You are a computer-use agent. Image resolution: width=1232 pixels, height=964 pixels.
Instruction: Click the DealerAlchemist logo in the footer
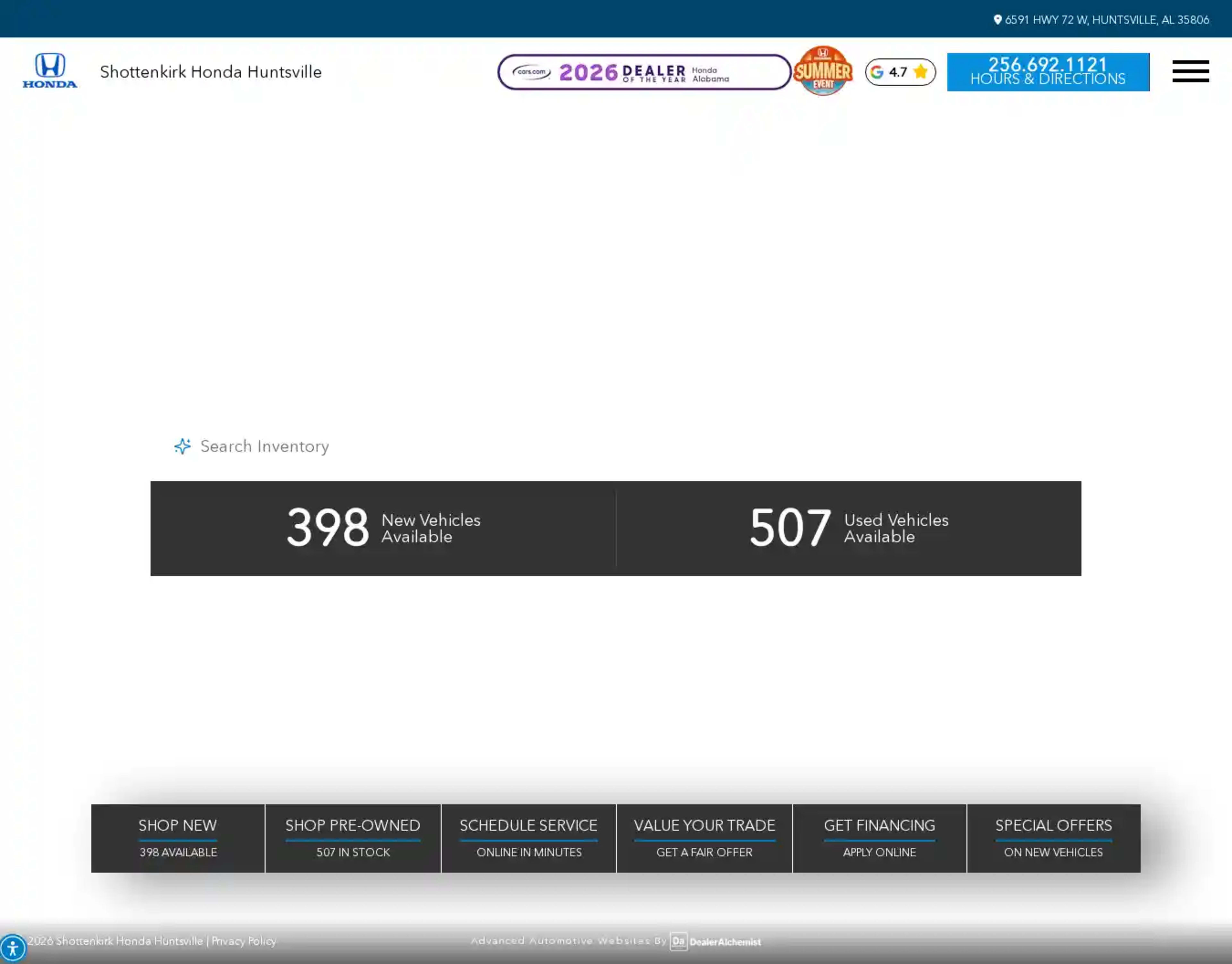point(715,942)
